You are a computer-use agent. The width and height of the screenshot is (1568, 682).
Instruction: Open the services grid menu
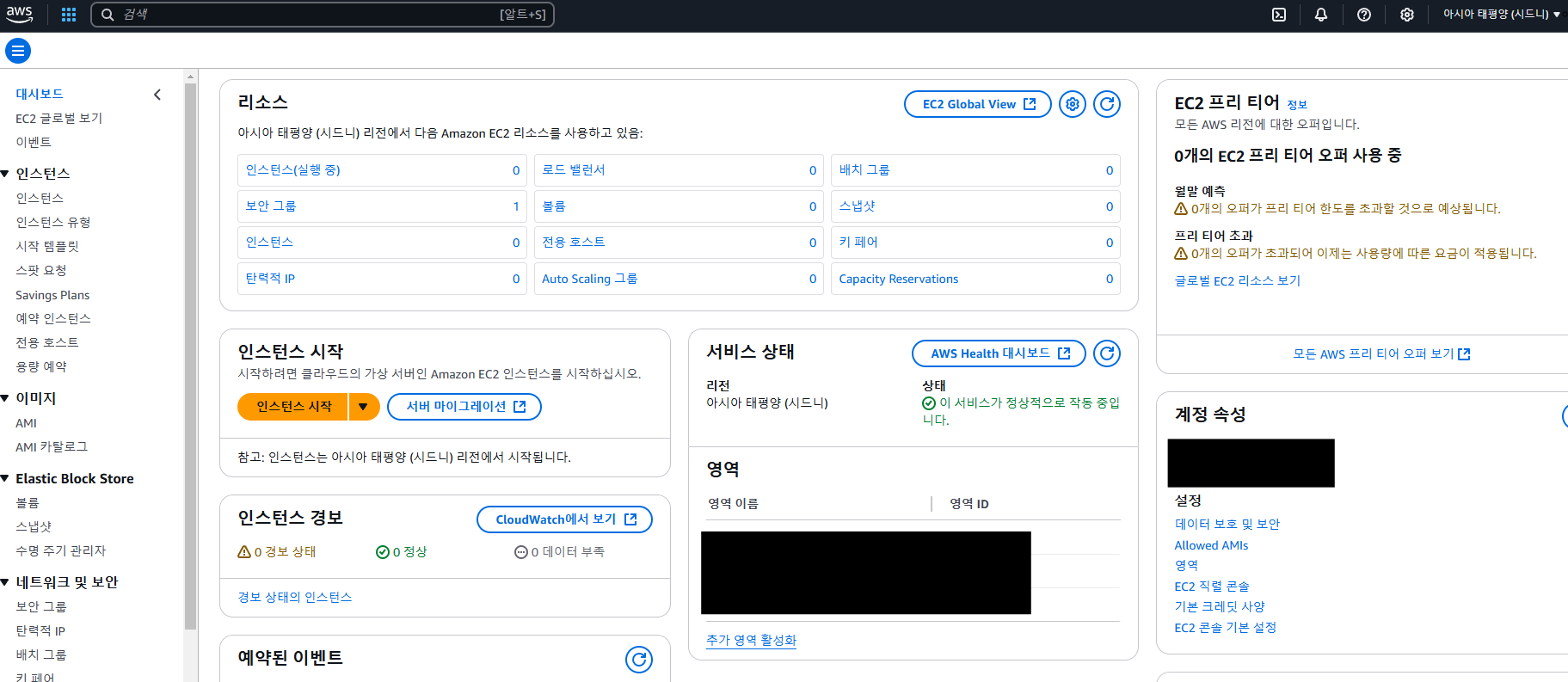(x=69, y=15)
